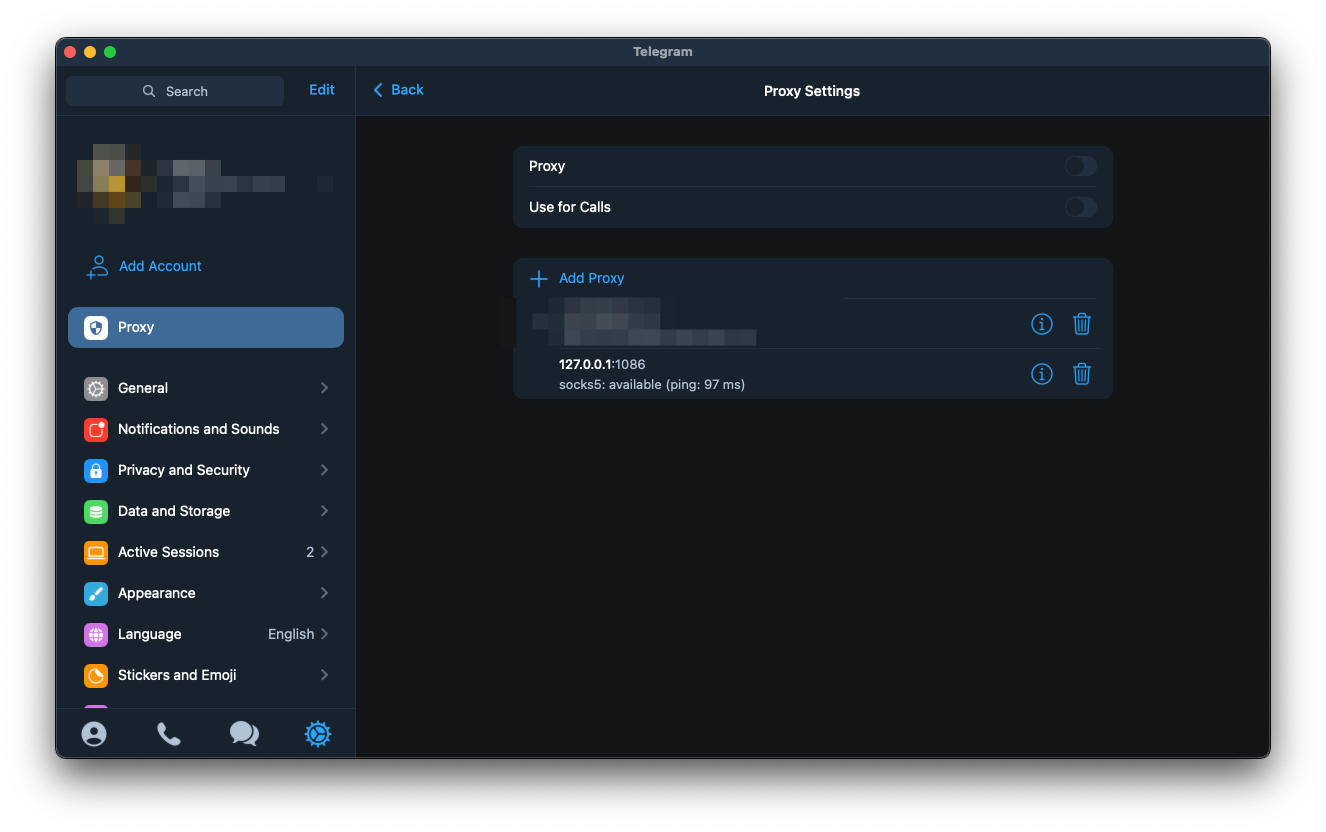Select the Settings gear tab icon
This screenshot has width=1326, height=832.
pos(318,734)
